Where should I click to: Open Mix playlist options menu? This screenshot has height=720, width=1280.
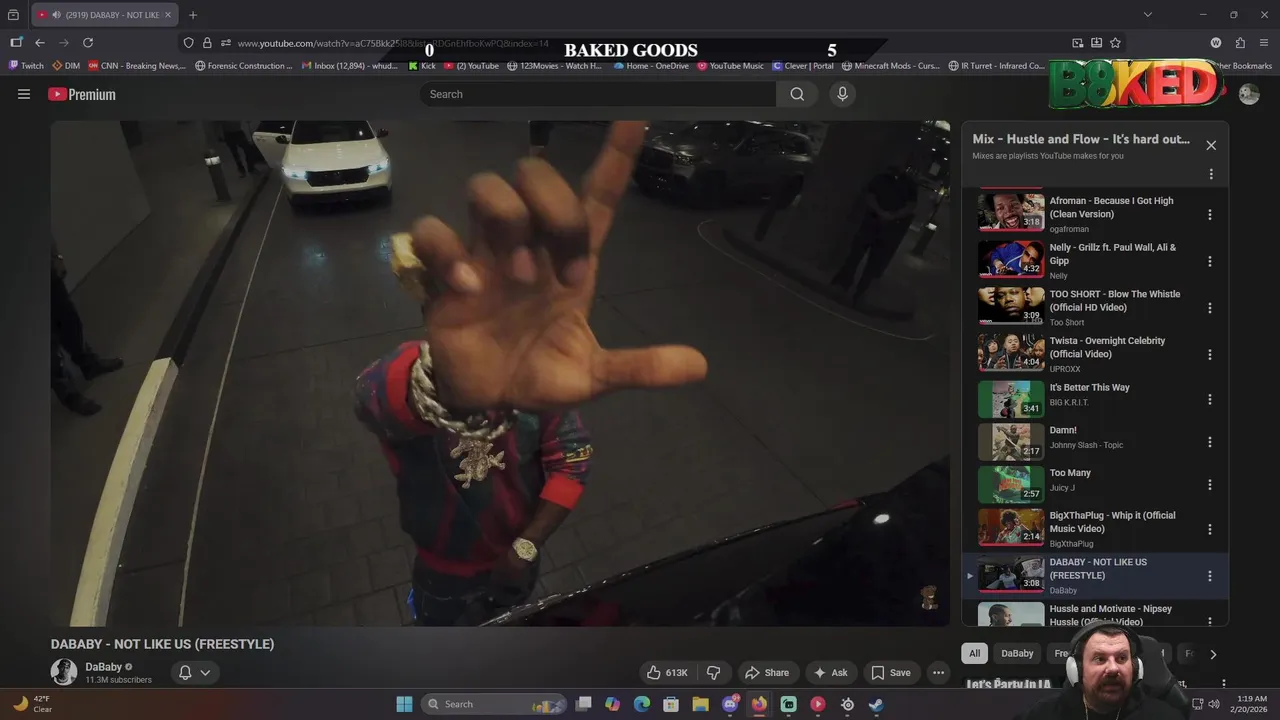(1211, 174)
